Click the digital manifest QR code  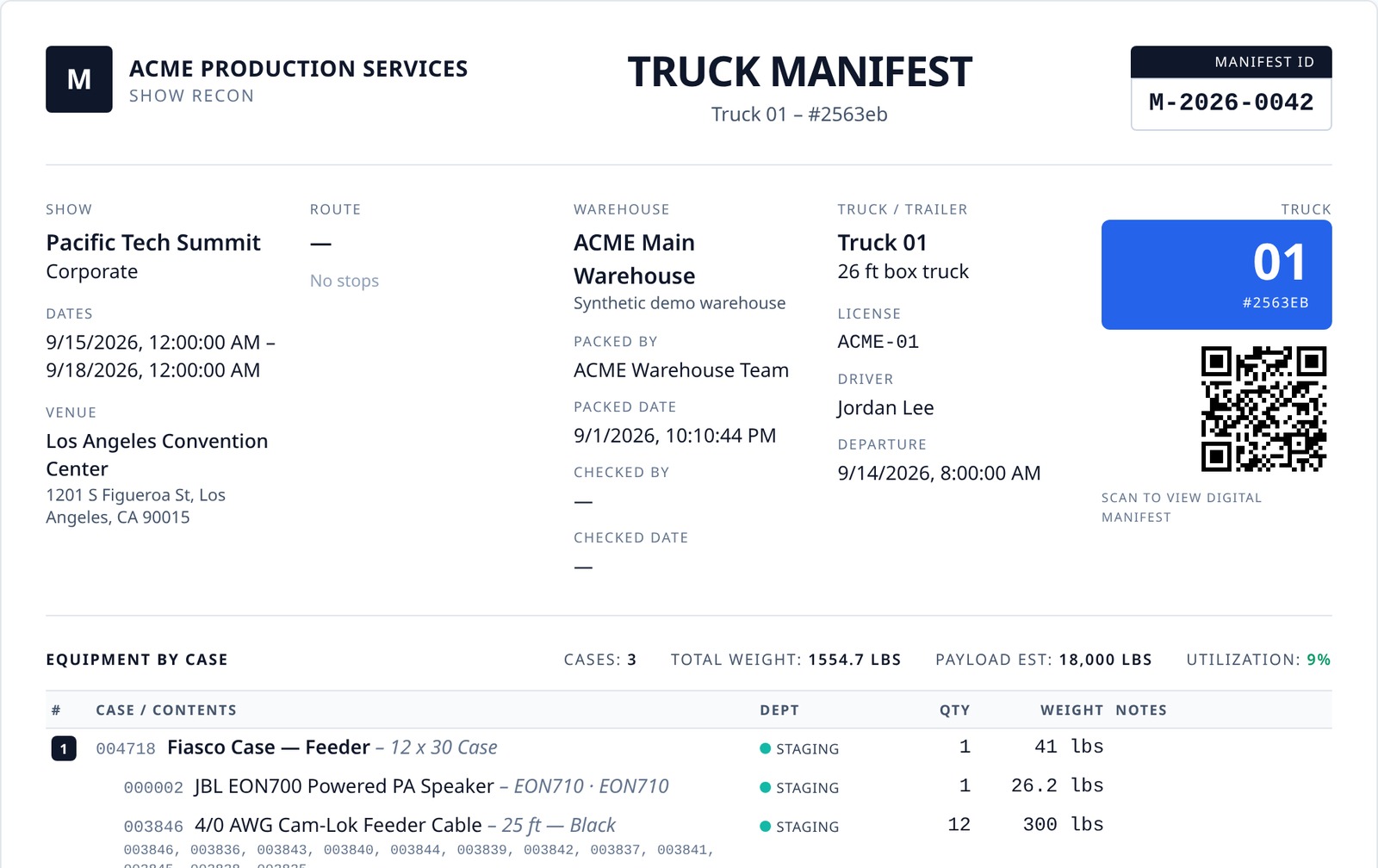tap(1263, 409)
